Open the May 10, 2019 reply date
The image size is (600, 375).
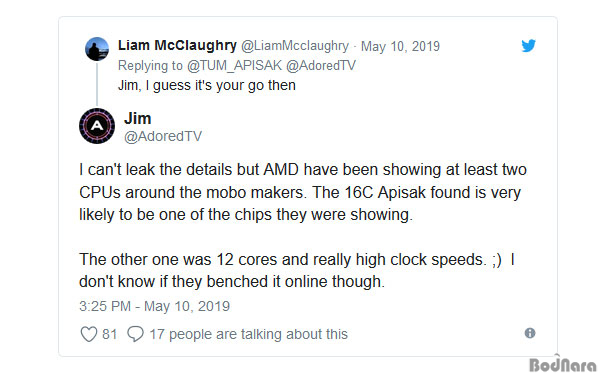400,46
